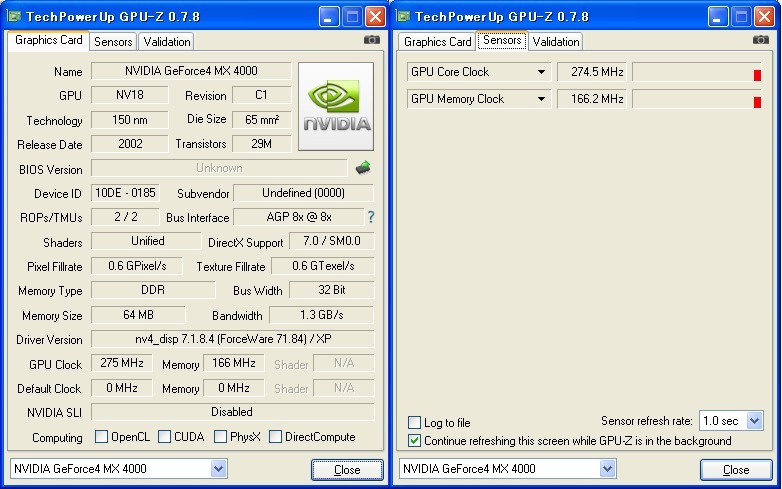The height and width of the screenshot is (489, 782).
Task: Click GPU Memory Clock graph bar
Action: pyautogui.click(x=697, y=99)
